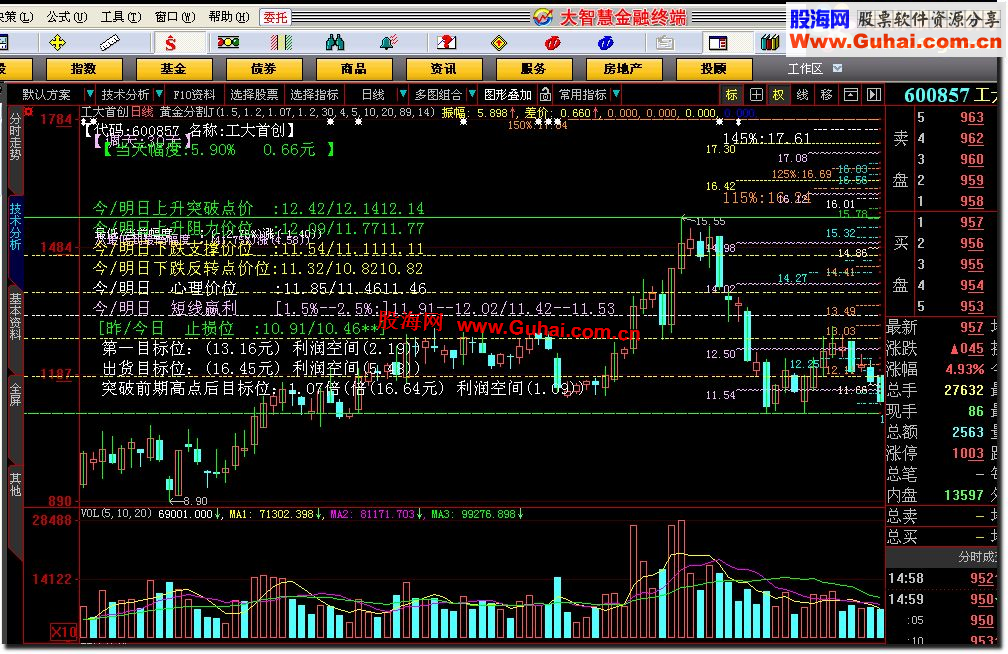1008x654 pixels.
Task: Expand the 技术分析 dropdown arrow
Action: [x=159, y=95]
